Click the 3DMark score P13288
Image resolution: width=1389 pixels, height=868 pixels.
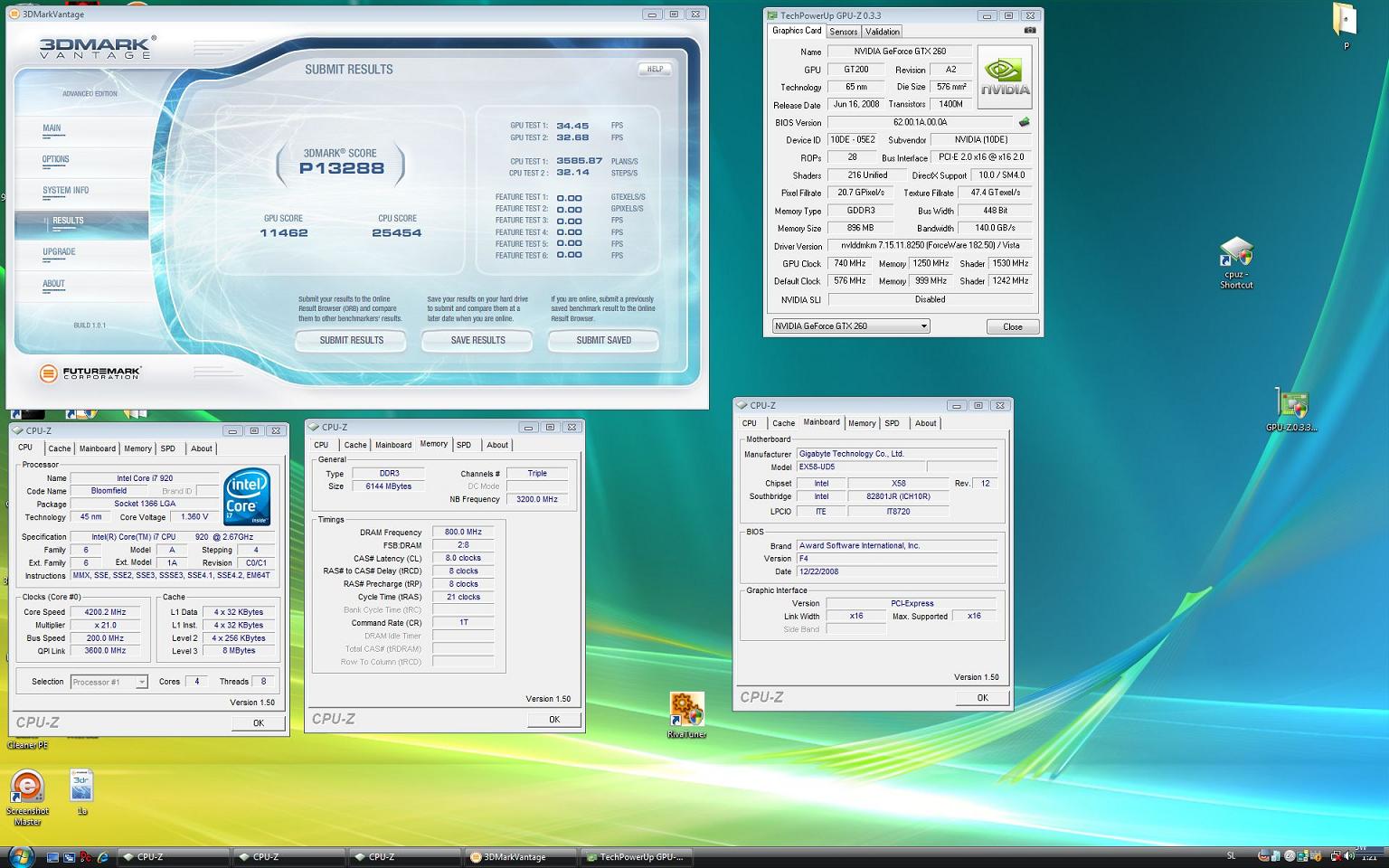(342, 168)
